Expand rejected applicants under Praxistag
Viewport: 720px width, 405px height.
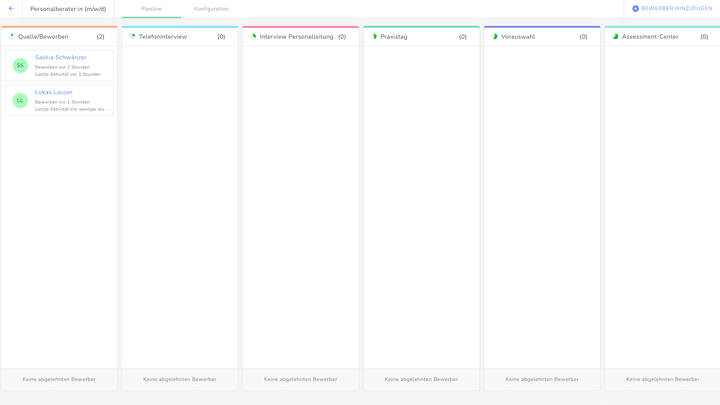(x=421, y=379)
